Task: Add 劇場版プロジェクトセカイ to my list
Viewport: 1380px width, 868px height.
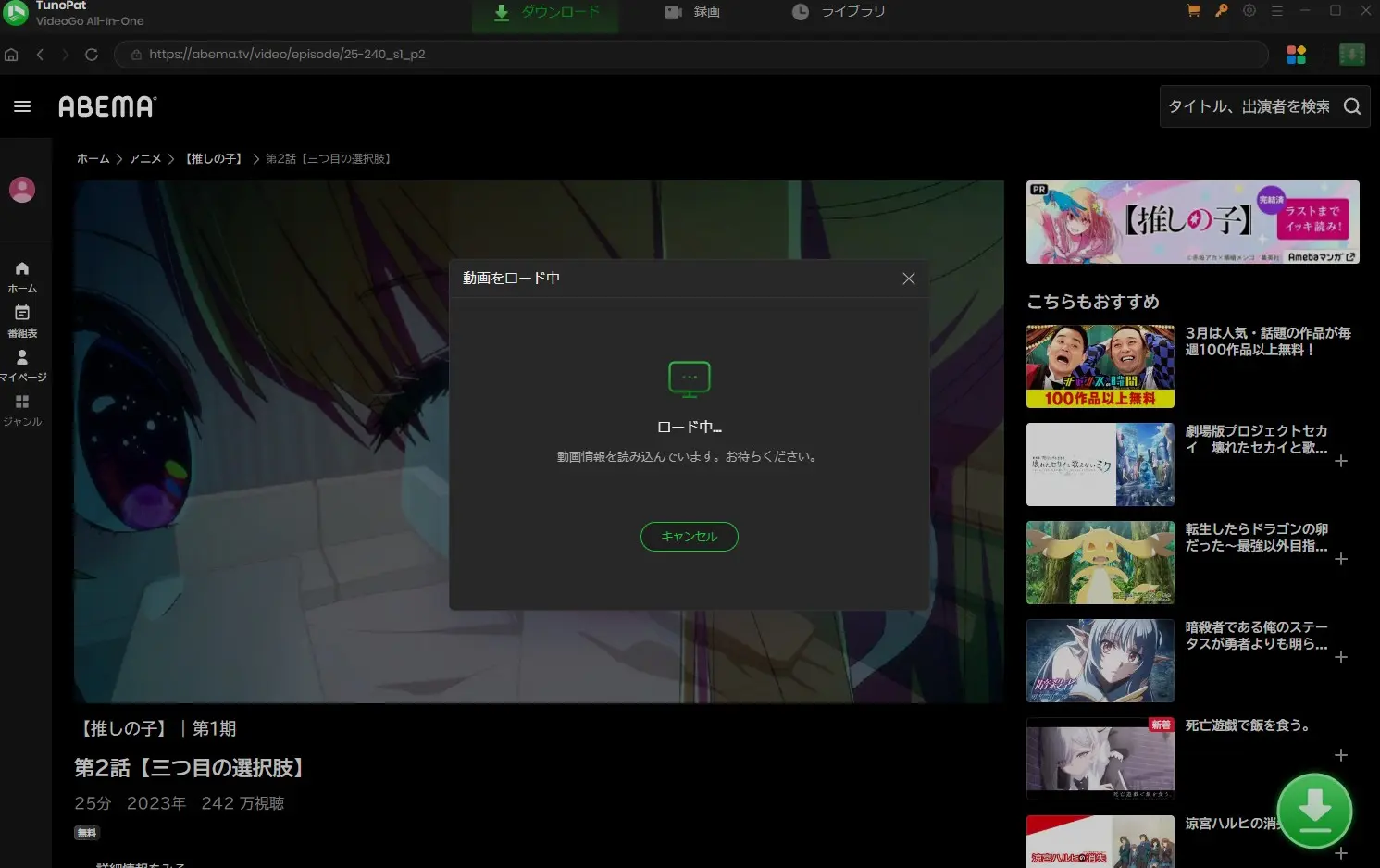Action: click(1341, 461)
